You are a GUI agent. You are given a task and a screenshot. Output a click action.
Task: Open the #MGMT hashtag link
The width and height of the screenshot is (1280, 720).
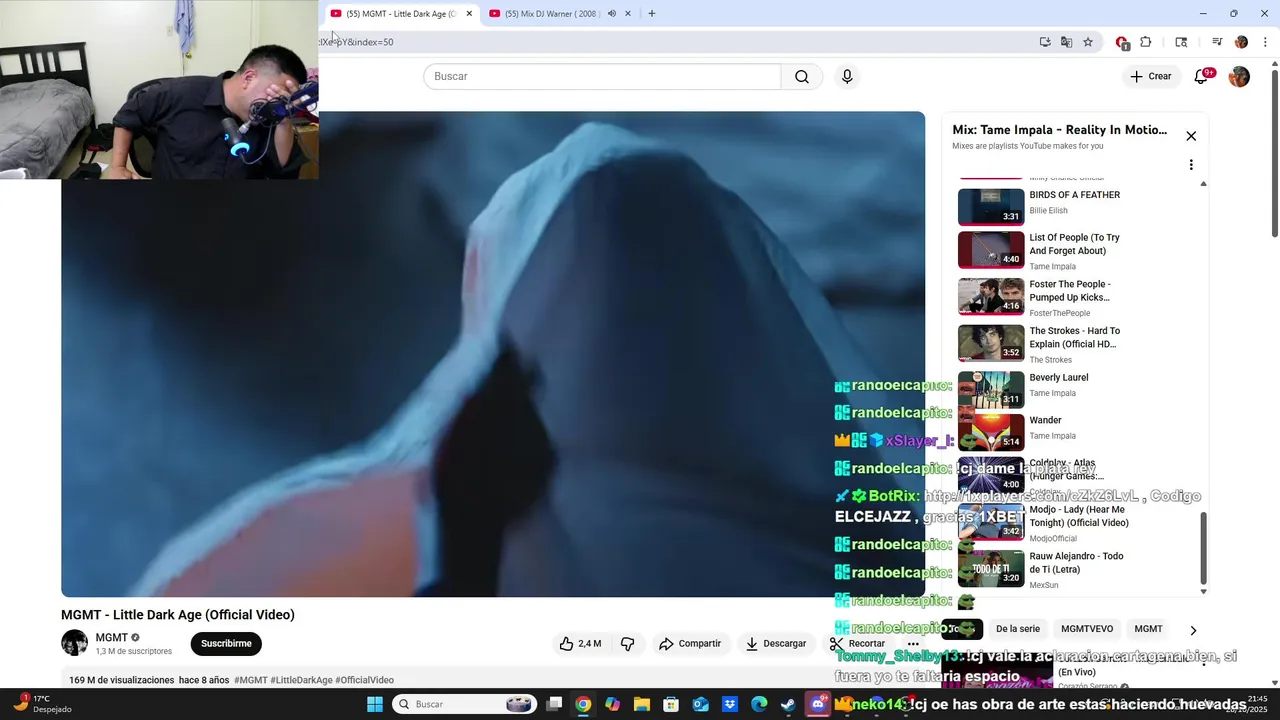(x=251, y=680)
